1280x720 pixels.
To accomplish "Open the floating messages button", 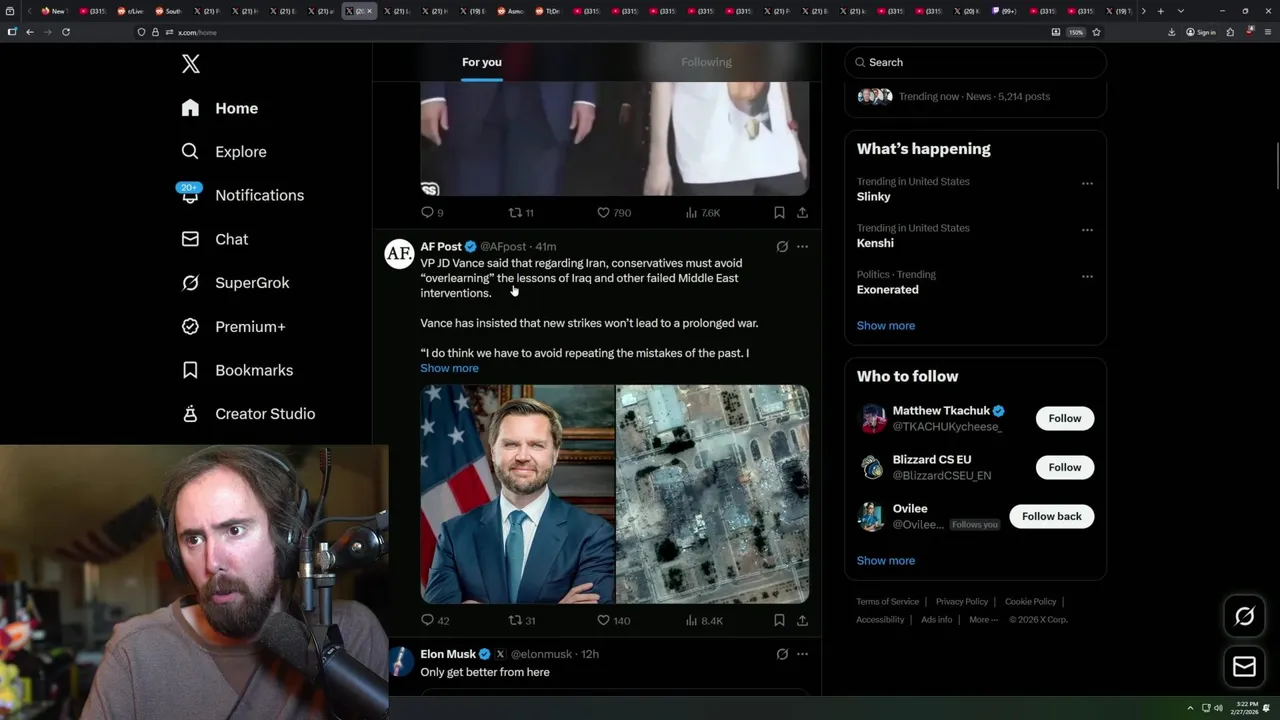I will (1244, 666).
